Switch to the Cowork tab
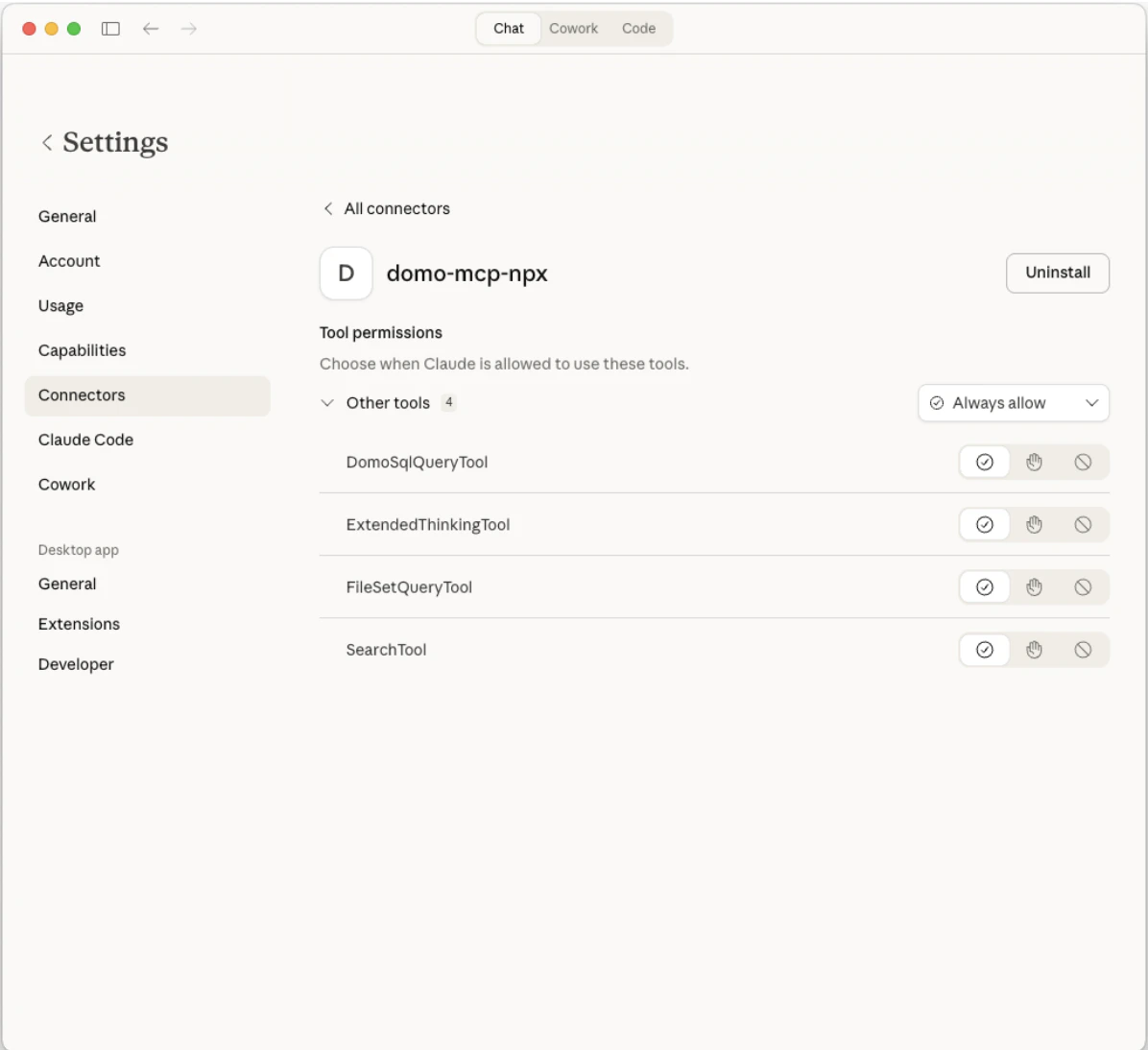1148x1050 pixels. click(573, 29)
